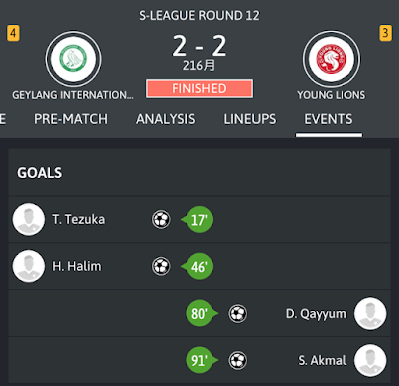
Task: Click the soccer ball icon for Halim's goal
Action: tap(161, 266)
